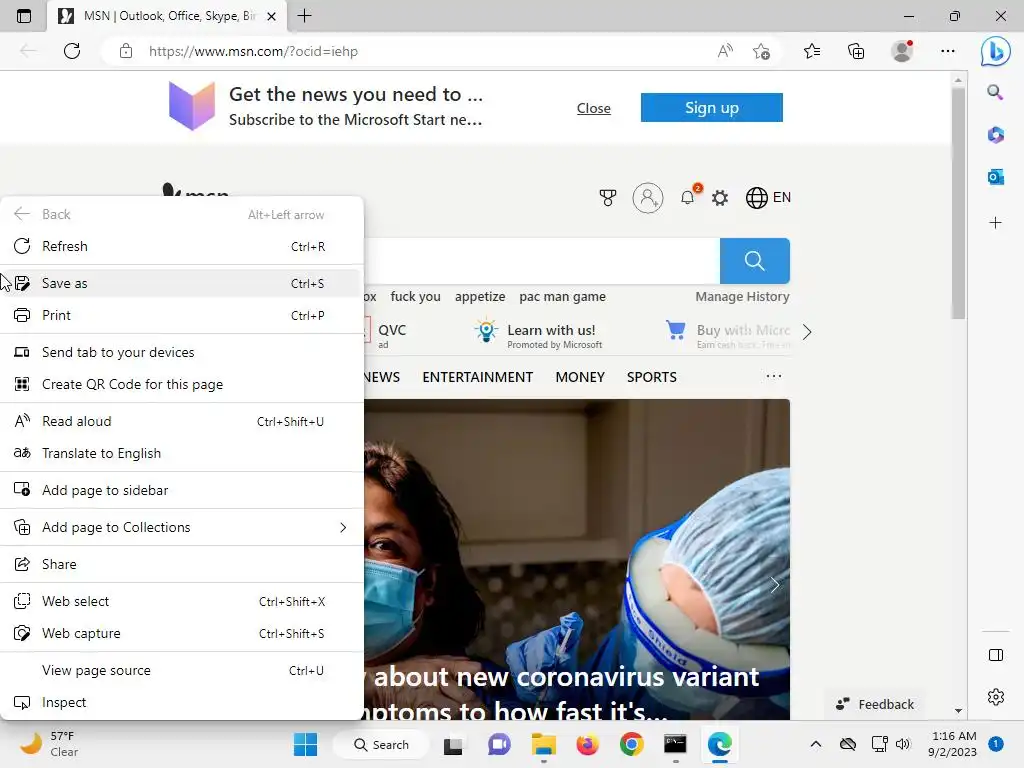Open the Collections toolbar icon
This screenshot has width=1024, height=768.
pyautogui.click(x=856, y=51)
